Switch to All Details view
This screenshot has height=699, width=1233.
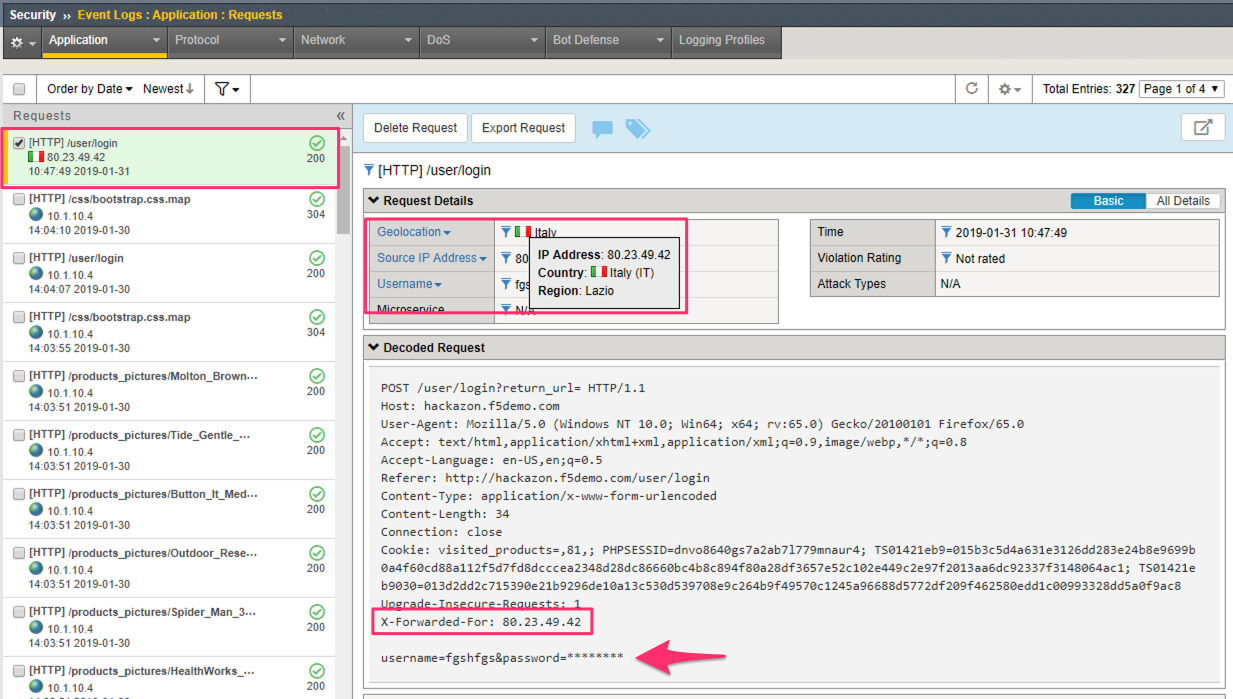1183,201
